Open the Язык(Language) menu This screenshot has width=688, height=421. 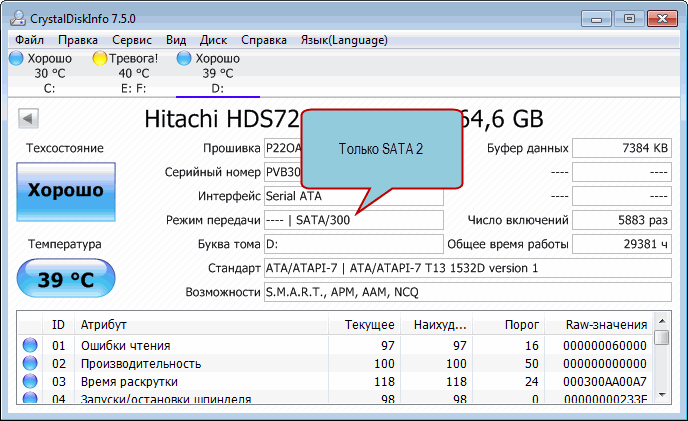click(x=344, y=40)
